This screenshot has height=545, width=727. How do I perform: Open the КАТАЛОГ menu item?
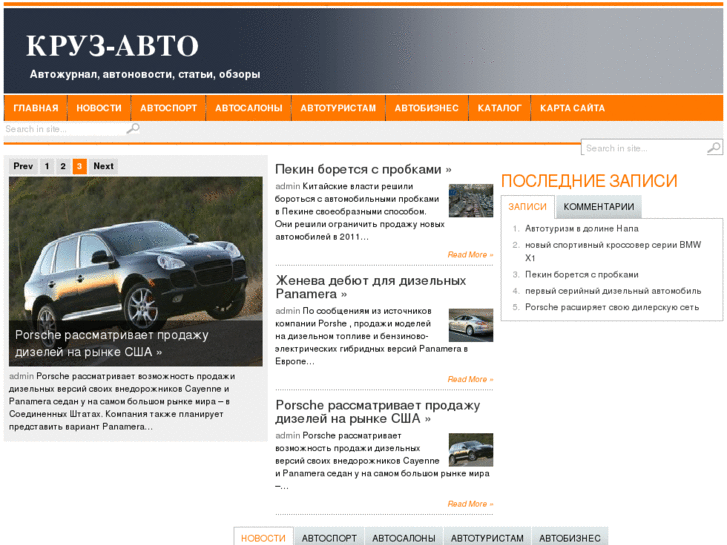[499, 108]
